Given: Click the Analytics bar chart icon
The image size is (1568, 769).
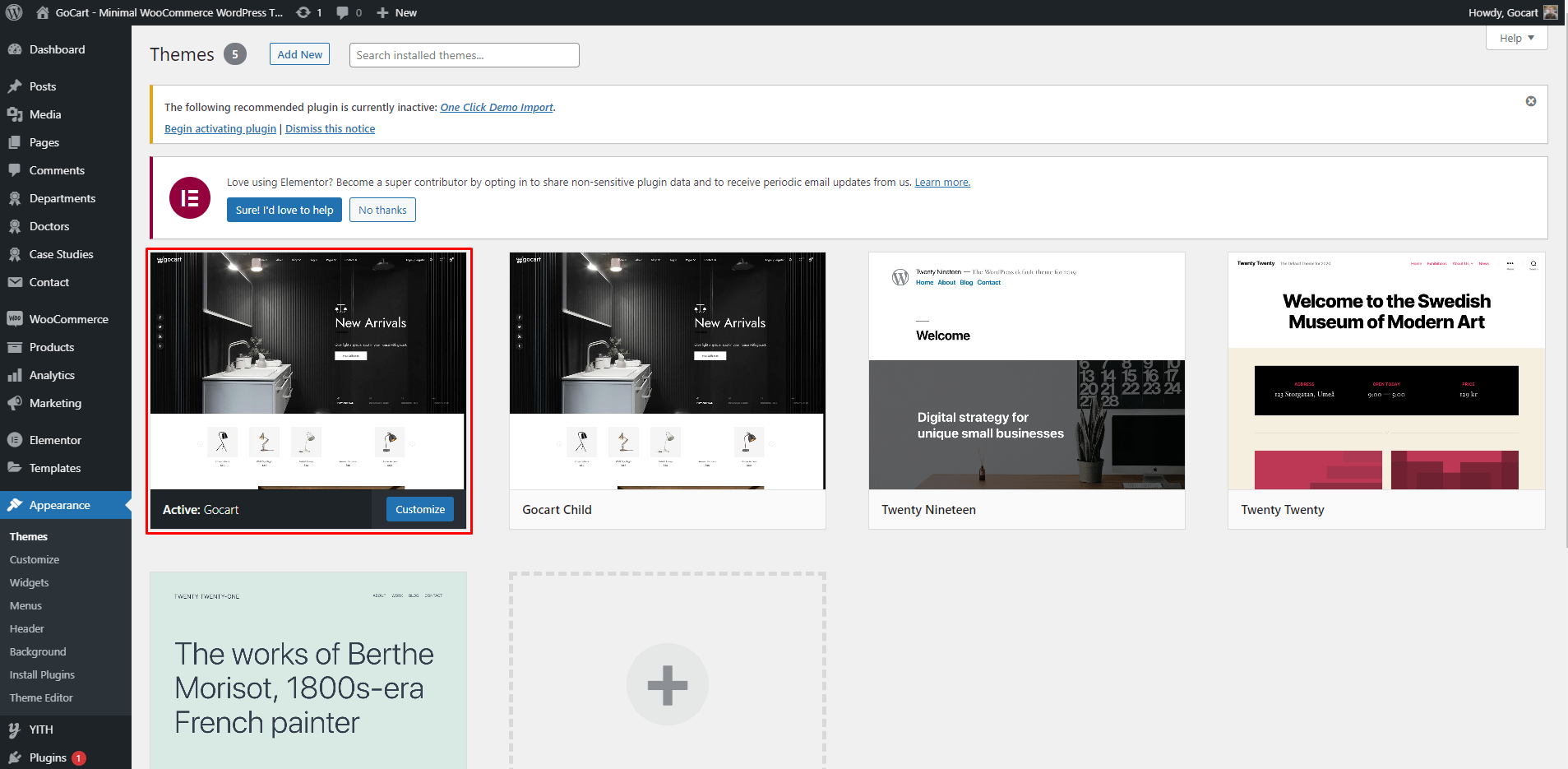Looking at the screenshot, I should pos(15,375).
